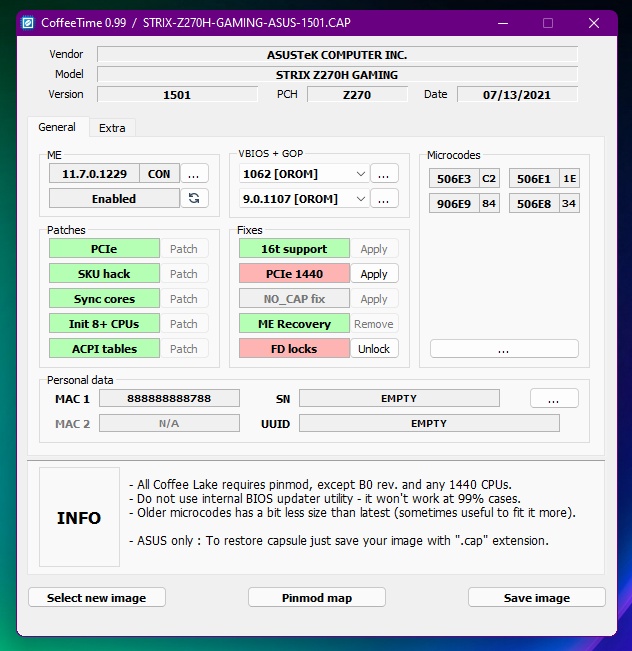
Task: Click Patch button beside PCIe
Action: click(184, 249)
